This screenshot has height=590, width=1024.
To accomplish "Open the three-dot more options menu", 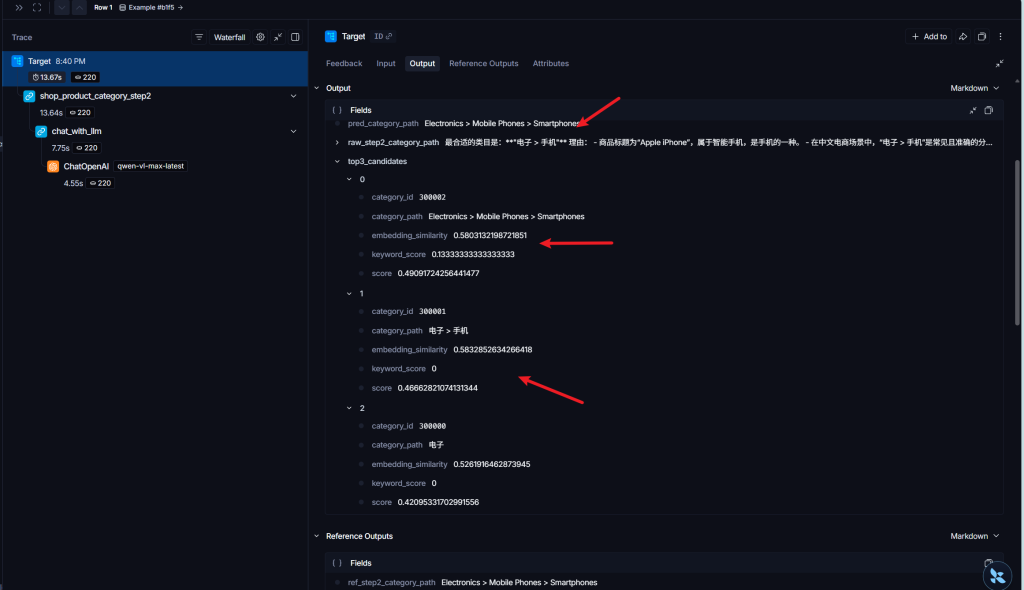I will tap(1001, 37).
